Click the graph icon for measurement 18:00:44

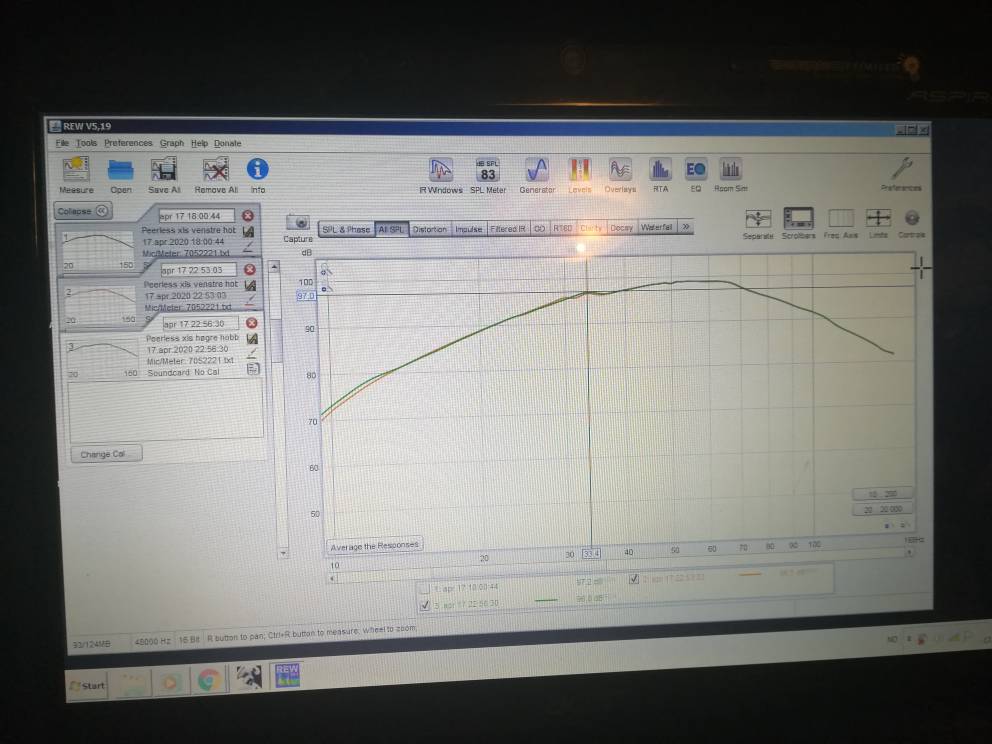coord(249,232)
